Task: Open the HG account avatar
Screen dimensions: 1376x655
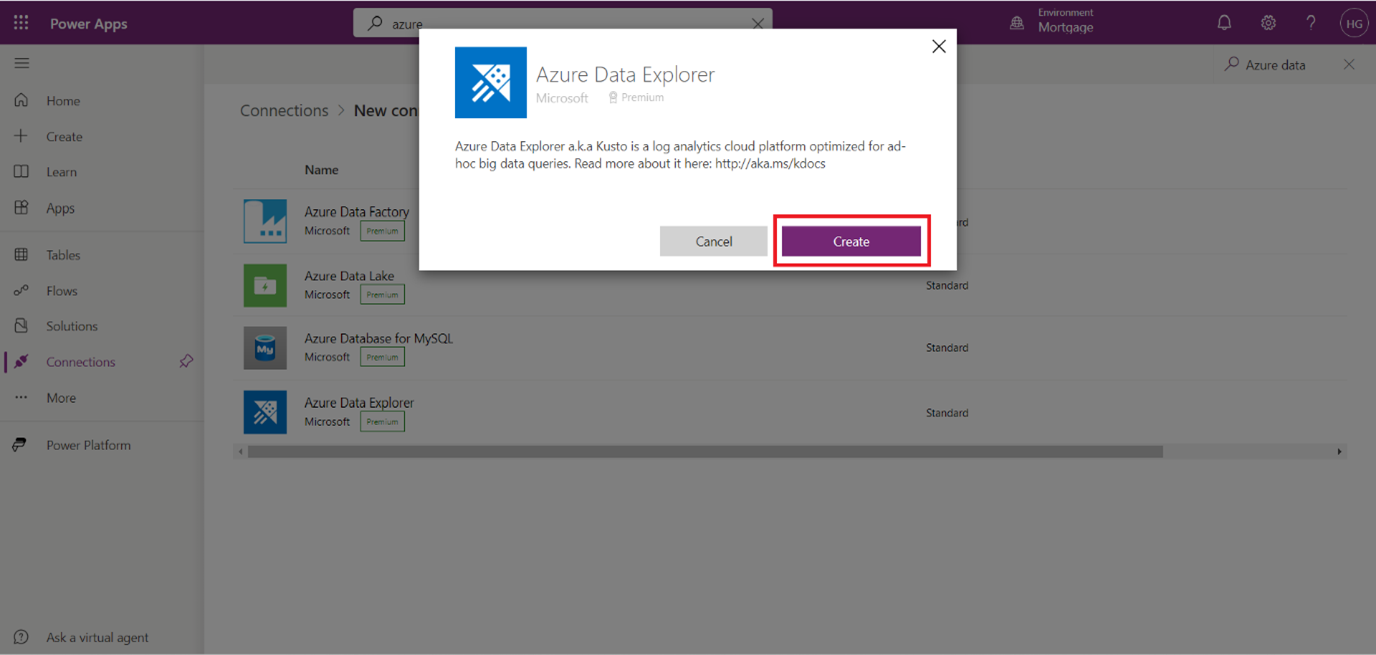Action: point(1353,23)
